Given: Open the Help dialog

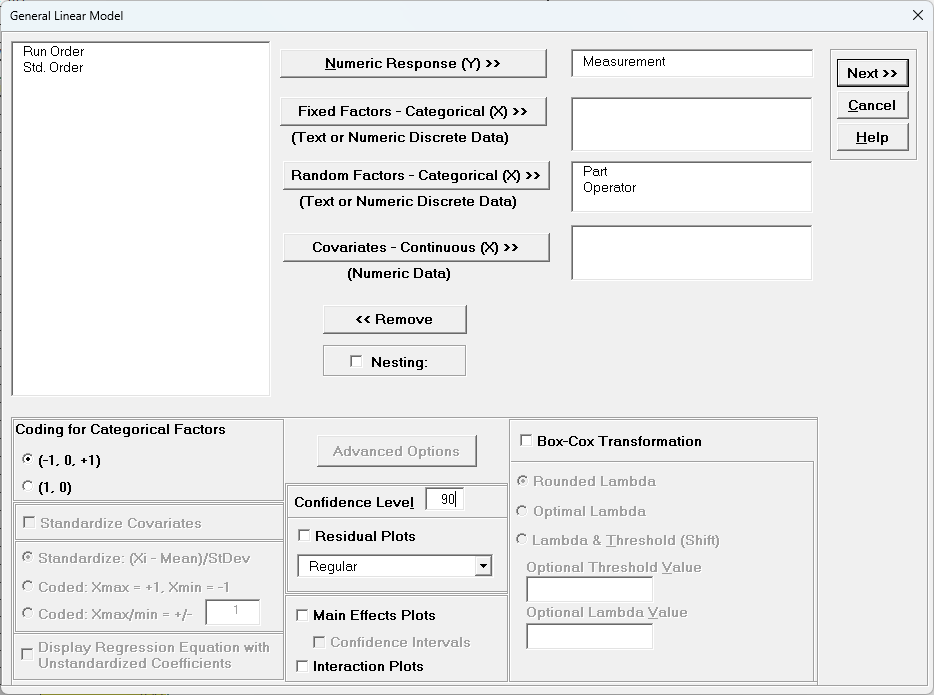Looking at the screenshot, I should pyautogui.click(x=871, y=137).
